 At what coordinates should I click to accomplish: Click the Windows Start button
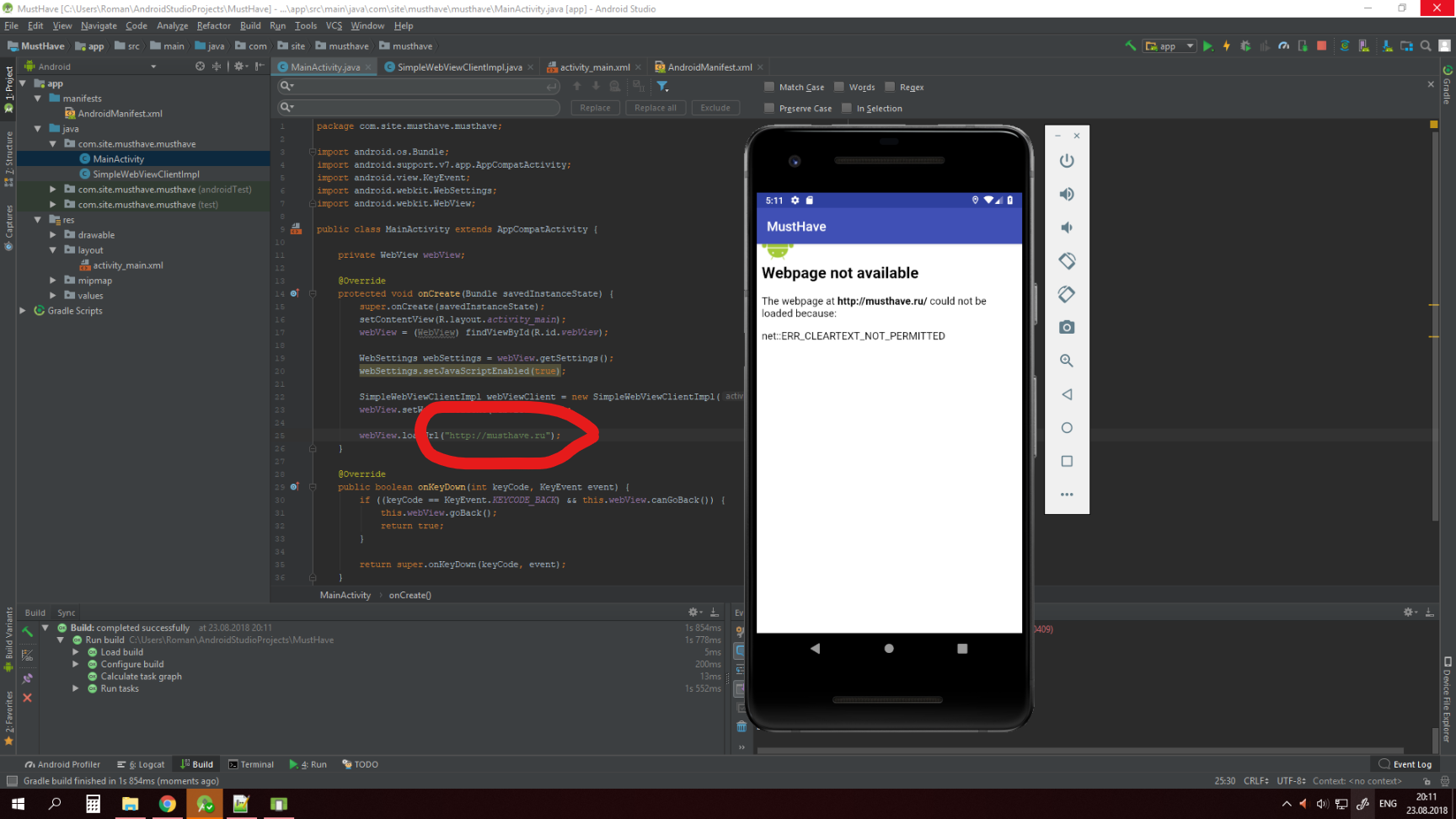18,804
